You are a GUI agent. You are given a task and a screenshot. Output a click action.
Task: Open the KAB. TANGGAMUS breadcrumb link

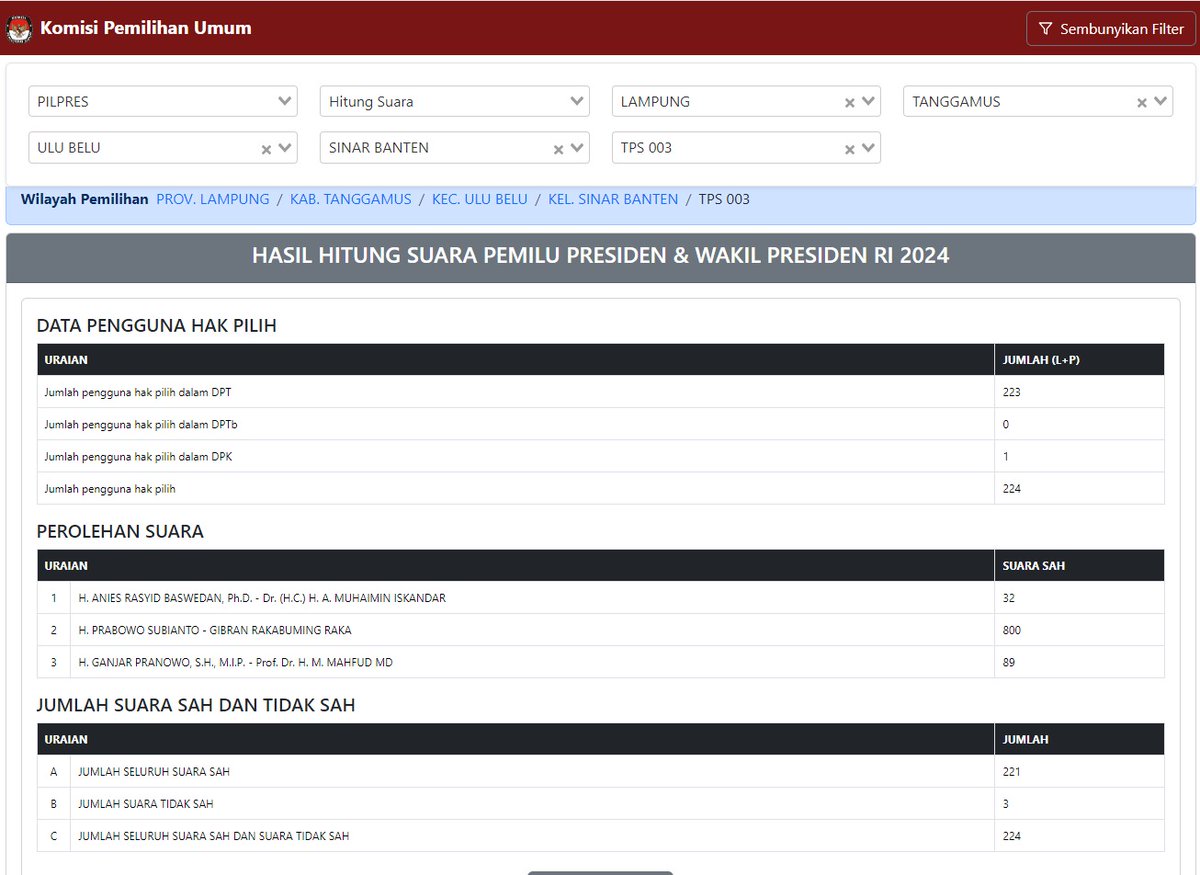point(351,199)
